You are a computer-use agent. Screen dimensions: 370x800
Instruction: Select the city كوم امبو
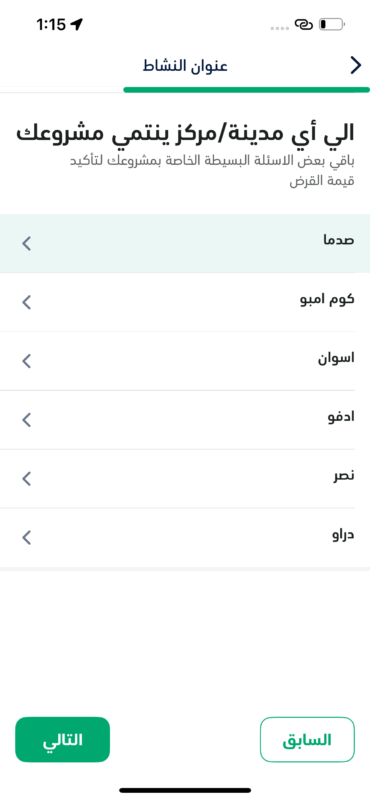click(x=185, y=302)
